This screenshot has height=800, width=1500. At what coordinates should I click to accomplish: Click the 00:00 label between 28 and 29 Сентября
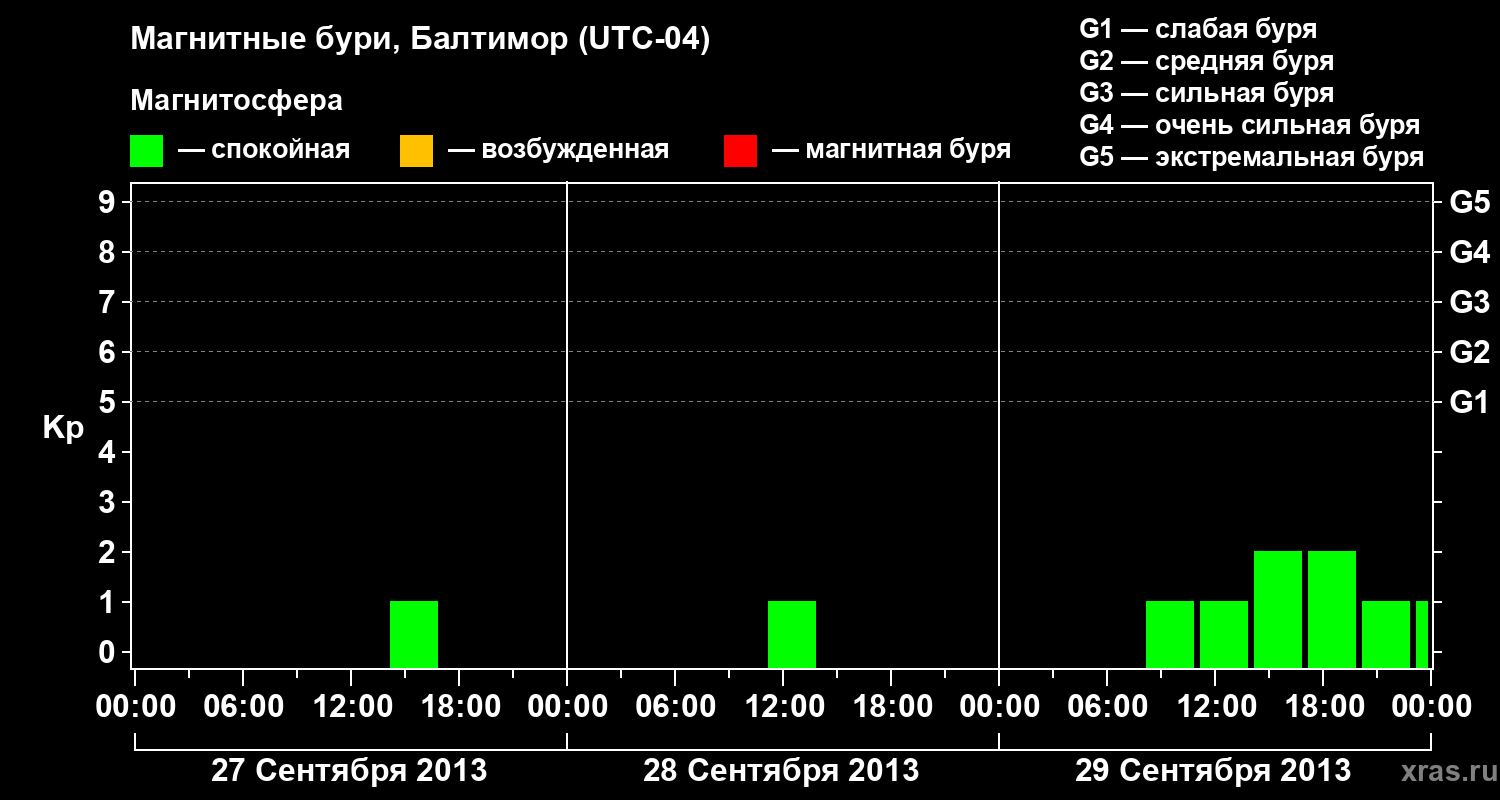pyautogui.click(x=1000, y=707)
